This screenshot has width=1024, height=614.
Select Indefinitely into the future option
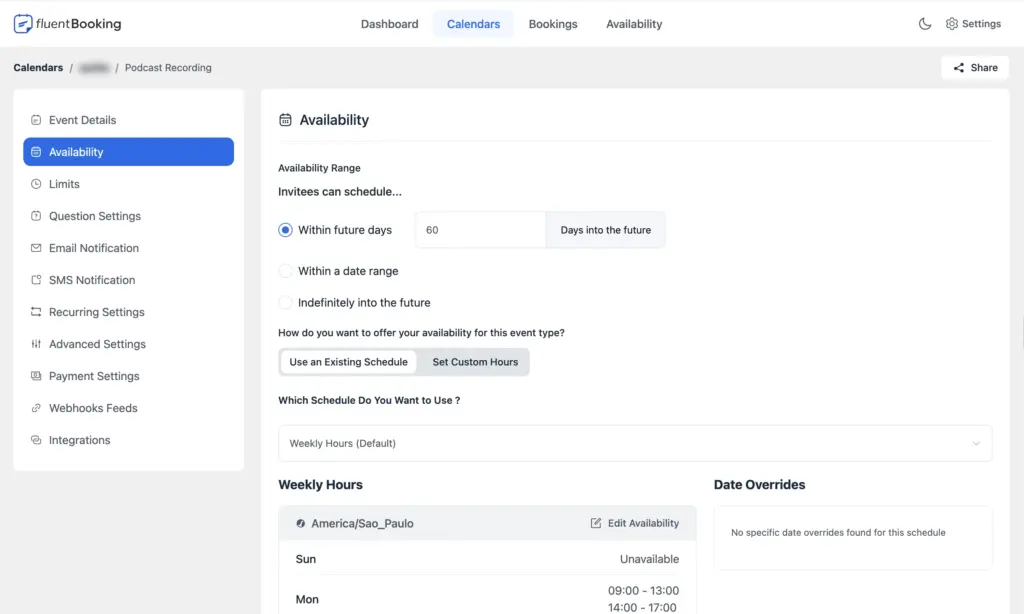(x=285, y=303)
